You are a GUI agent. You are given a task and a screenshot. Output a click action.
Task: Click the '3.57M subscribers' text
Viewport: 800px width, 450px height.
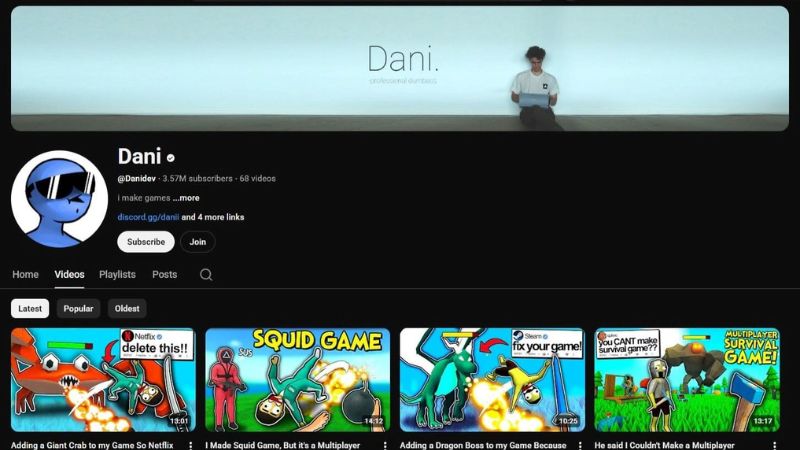point(197,179)
